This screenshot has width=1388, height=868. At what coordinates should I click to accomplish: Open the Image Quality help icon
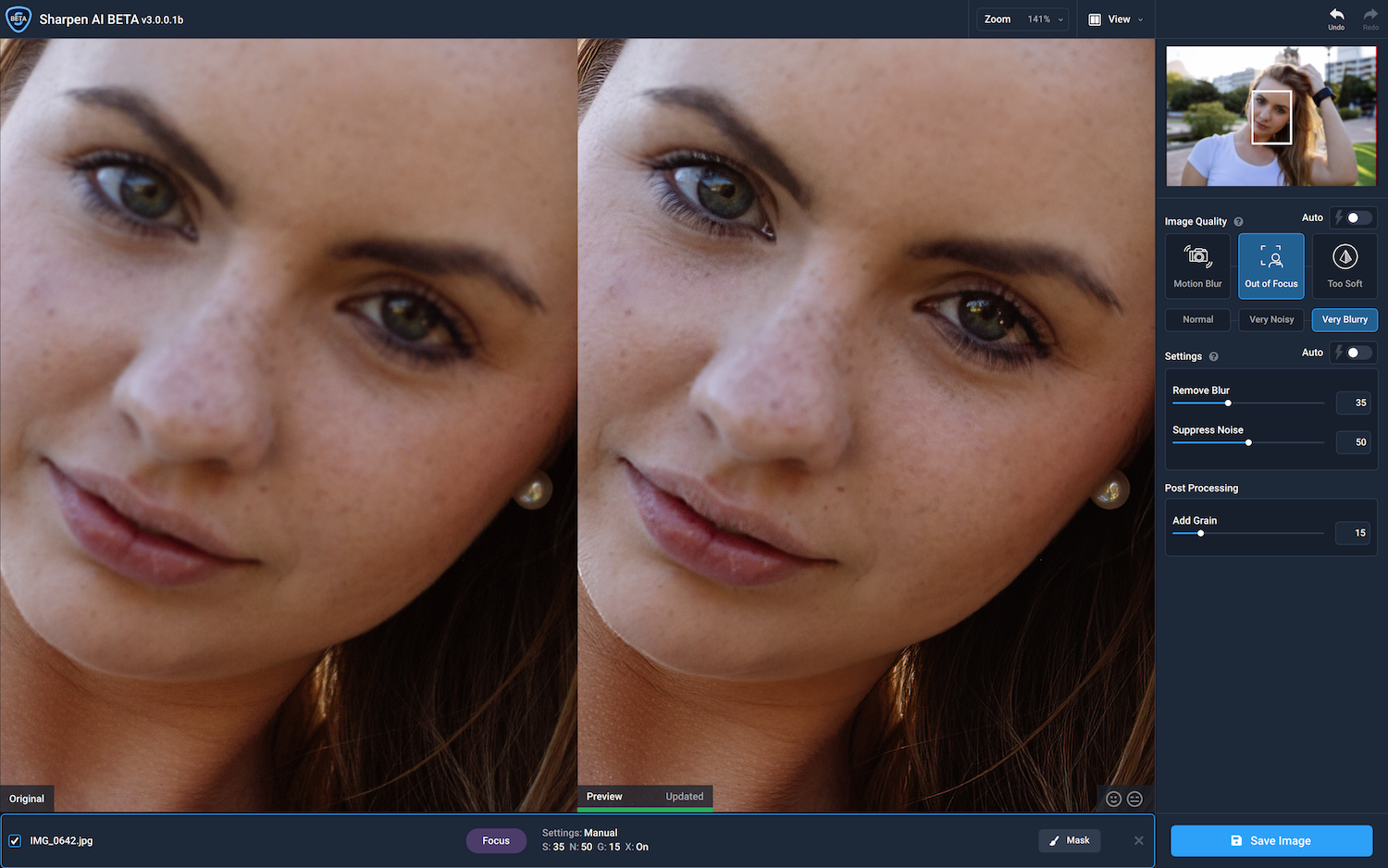tap(1238, 222)
